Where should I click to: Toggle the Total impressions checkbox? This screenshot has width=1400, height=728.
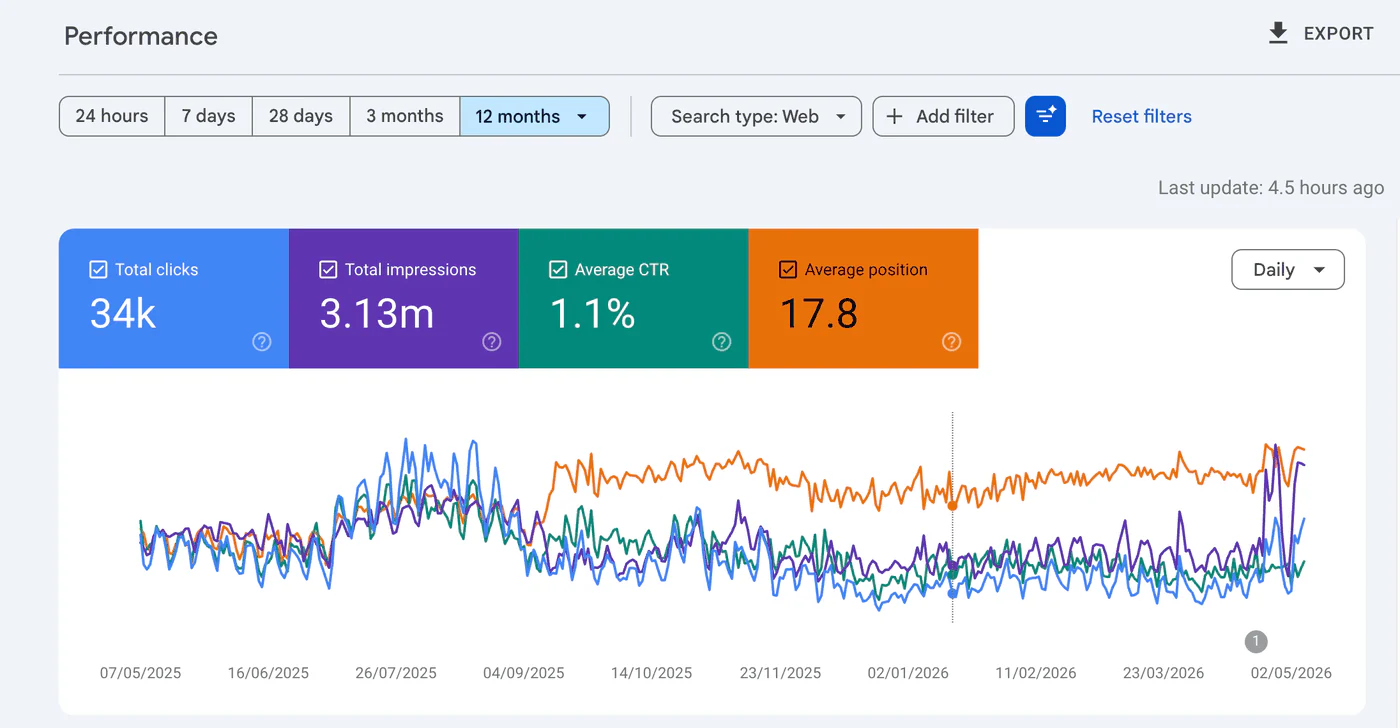tap(328, 269)
